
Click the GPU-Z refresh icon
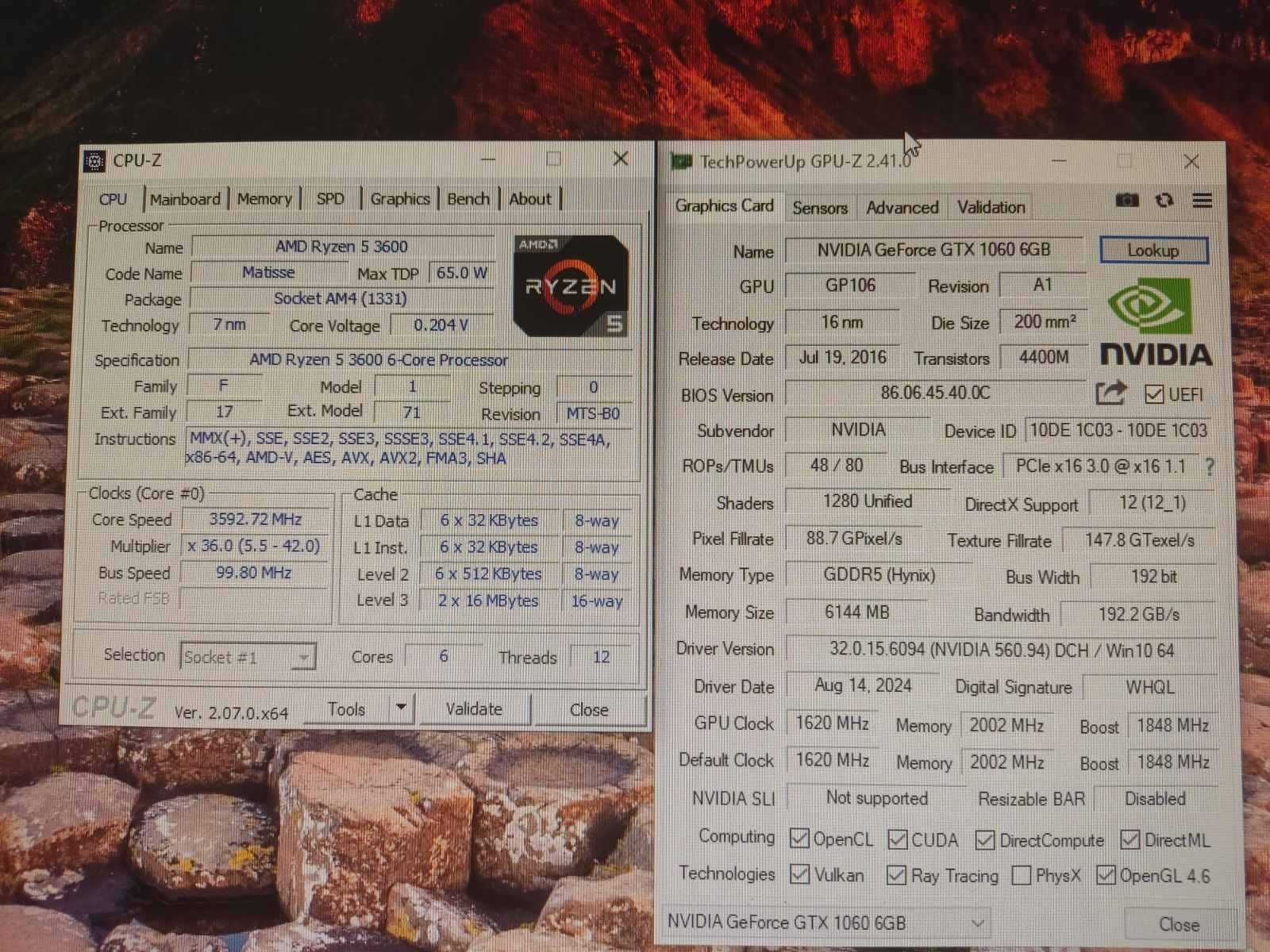1164,201
